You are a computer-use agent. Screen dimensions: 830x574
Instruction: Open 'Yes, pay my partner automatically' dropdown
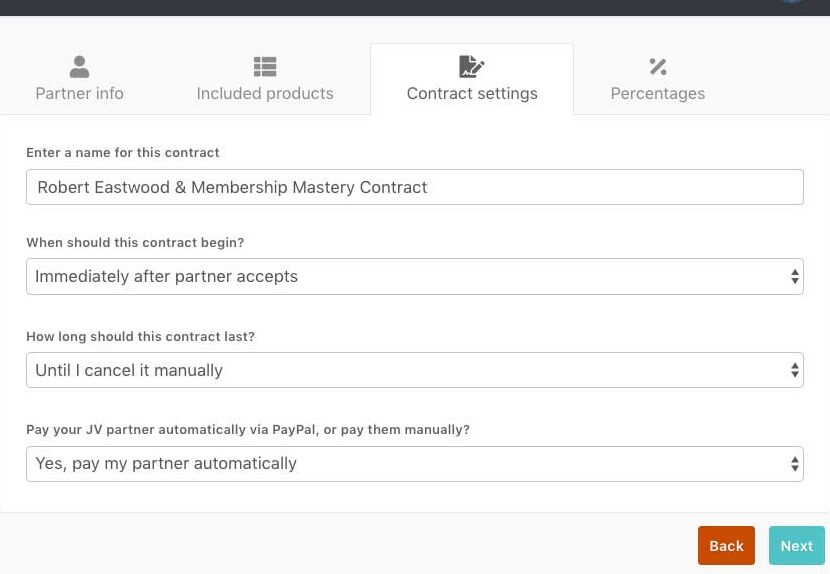coord(400,464)
